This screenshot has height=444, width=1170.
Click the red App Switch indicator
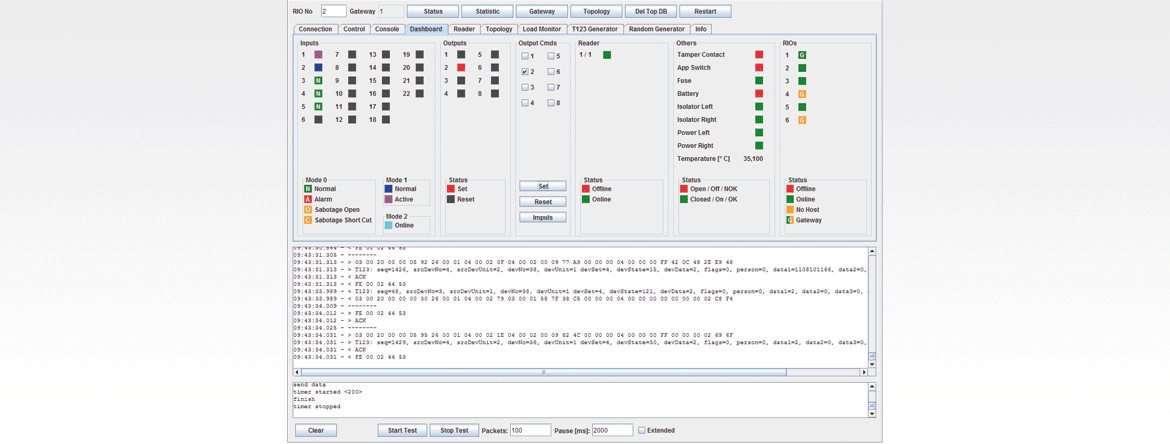coord(760,67)
